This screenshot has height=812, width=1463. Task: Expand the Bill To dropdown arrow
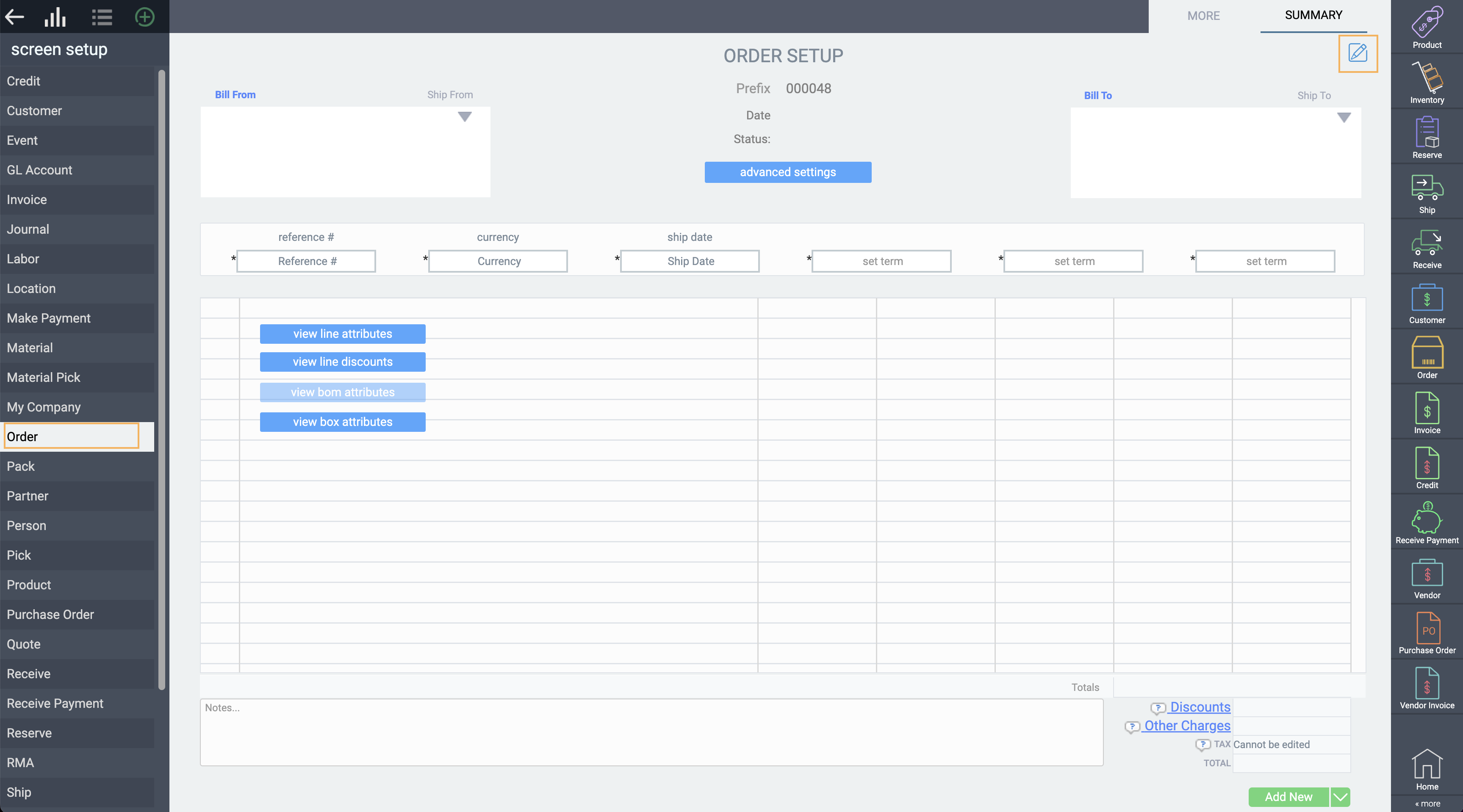(x=1343, y=118)
